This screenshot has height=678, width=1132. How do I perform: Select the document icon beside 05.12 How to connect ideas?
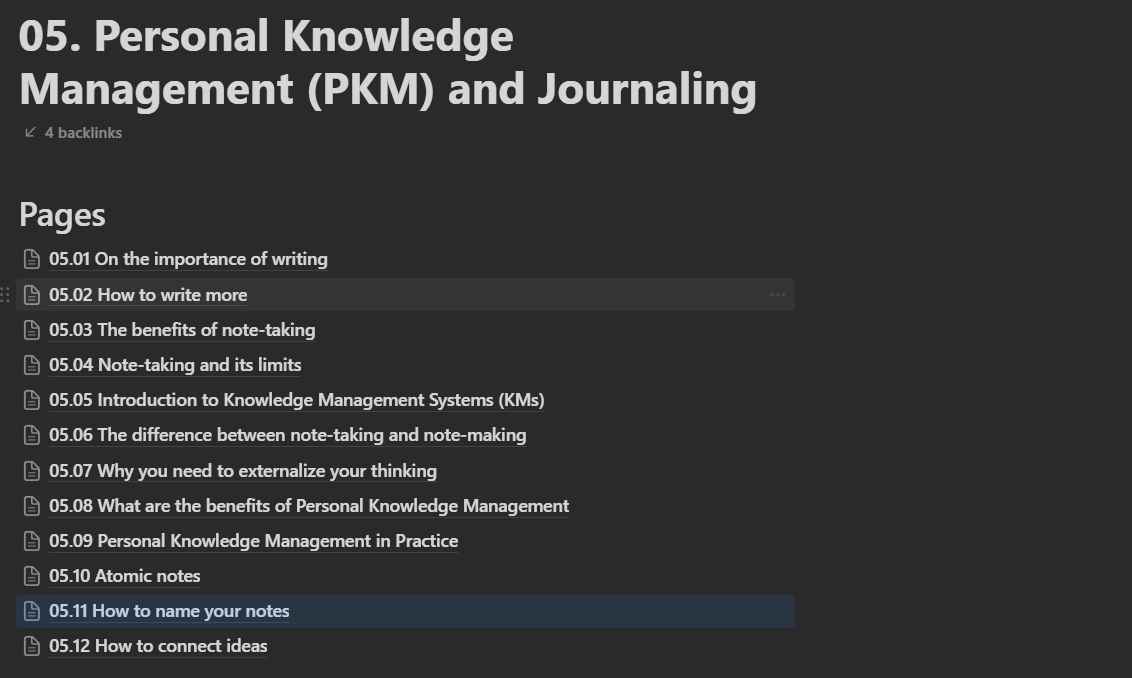(33, 646)
